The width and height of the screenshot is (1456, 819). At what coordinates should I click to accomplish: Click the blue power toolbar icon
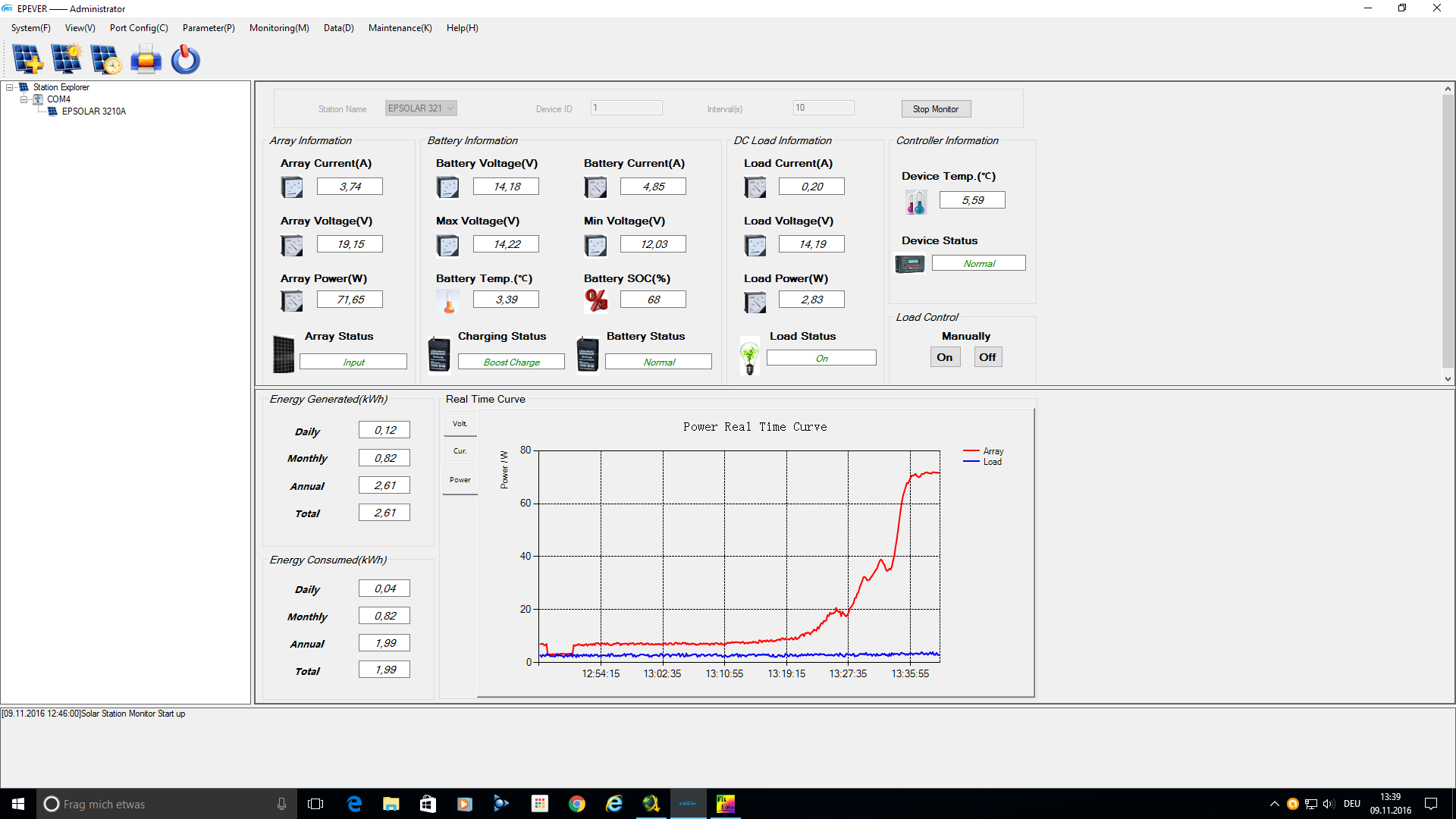point(185,59)
